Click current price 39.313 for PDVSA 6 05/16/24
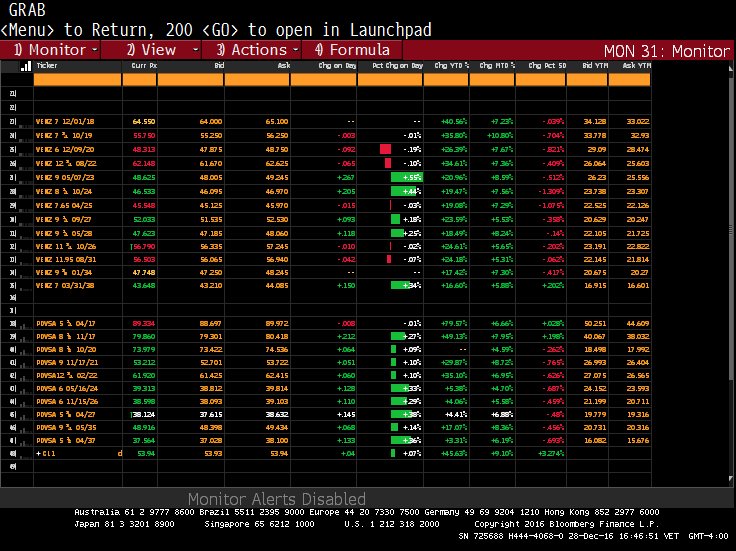Viewport: 736px width, 551px height. click(144, 389)
